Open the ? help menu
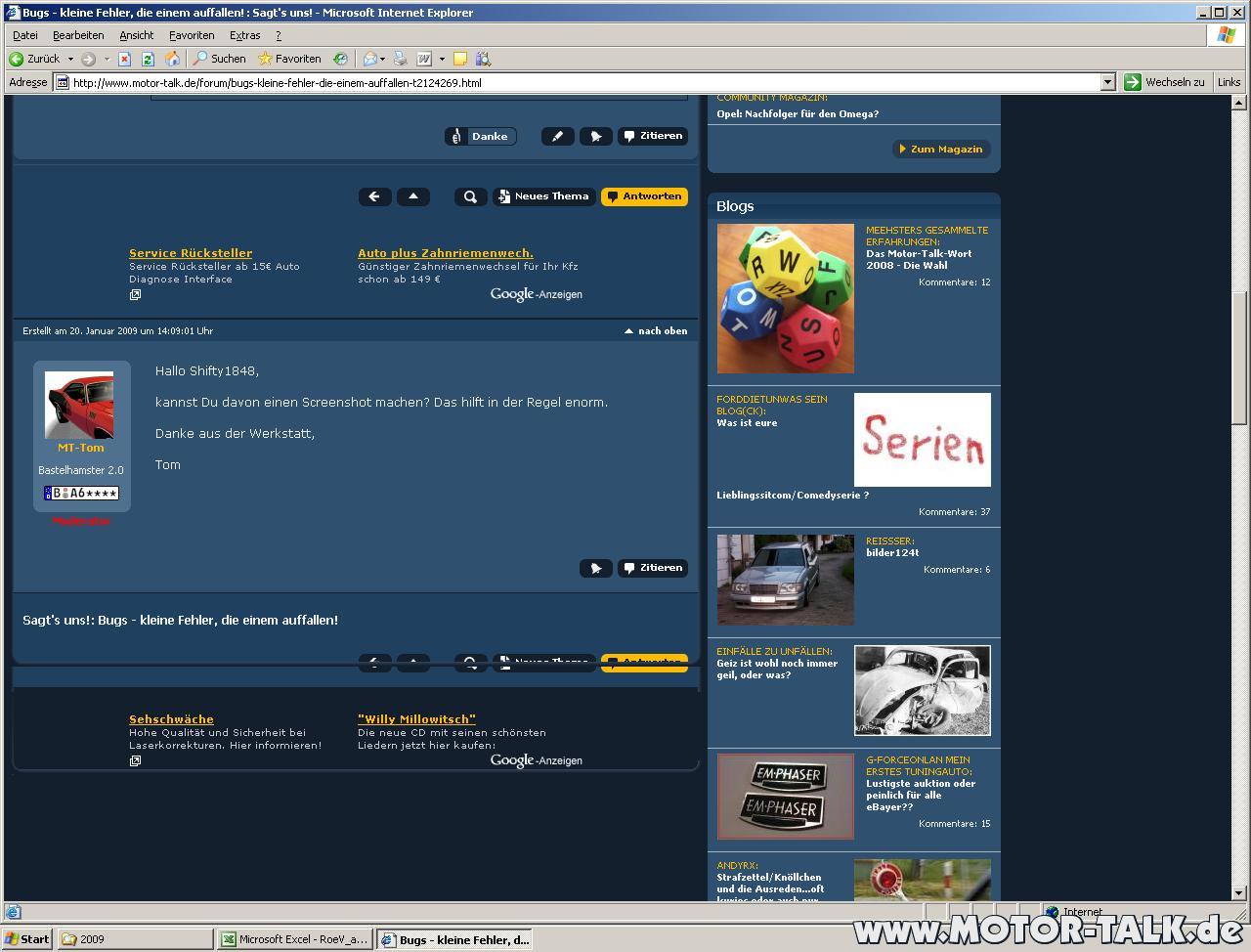This screenshot has width=1251, height=952. tap(278, 35)
